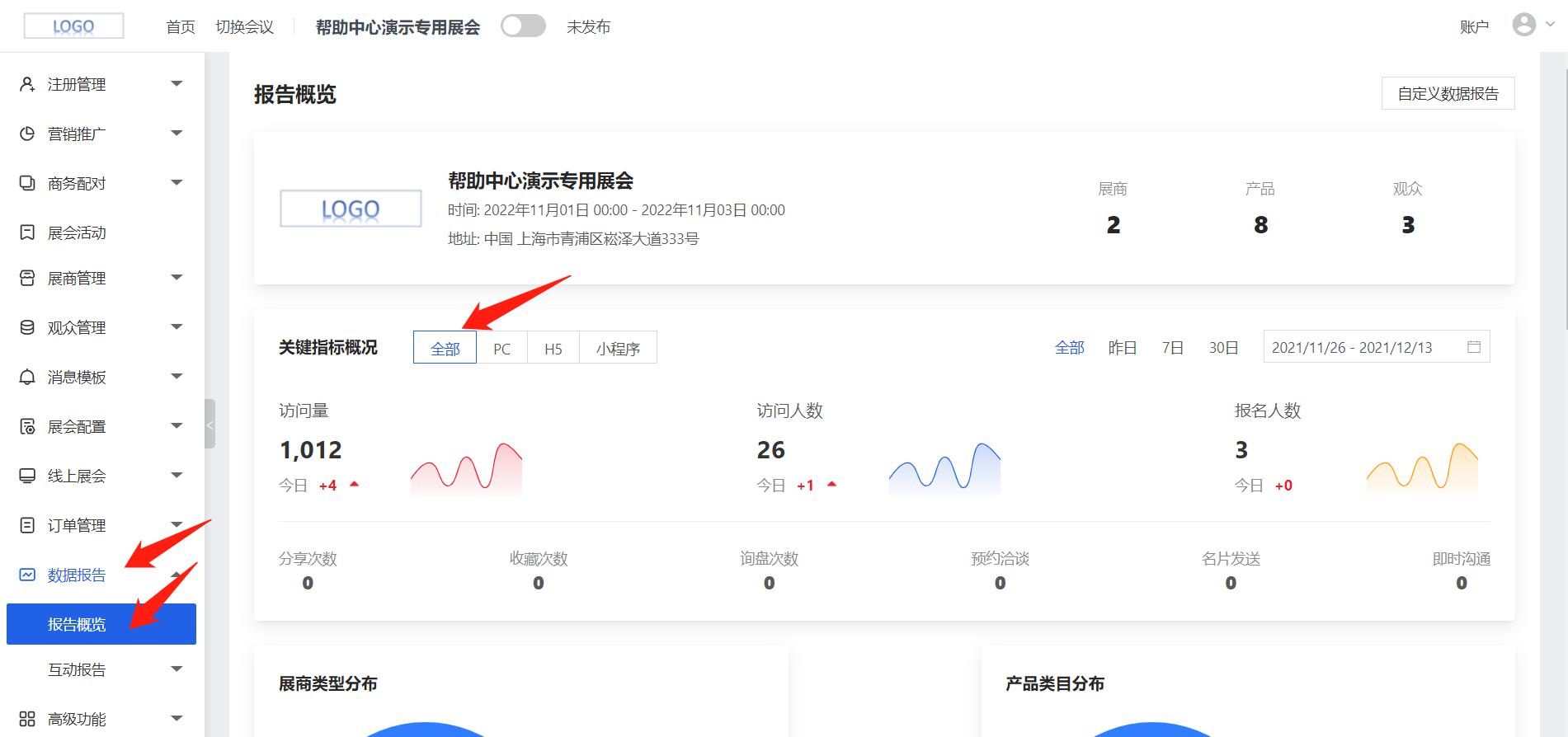1568x737 pixels.
Task: Click the top-left LOGO image
Action: pos(74,26)
